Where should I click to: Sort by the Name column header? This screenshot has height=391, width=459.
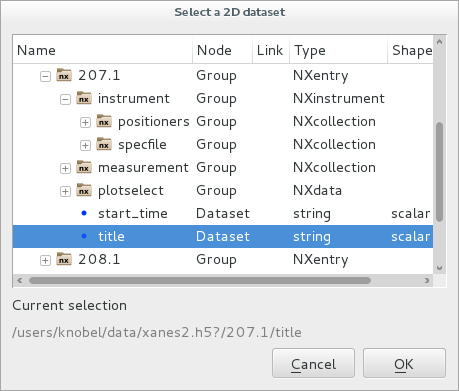[103, 50]
